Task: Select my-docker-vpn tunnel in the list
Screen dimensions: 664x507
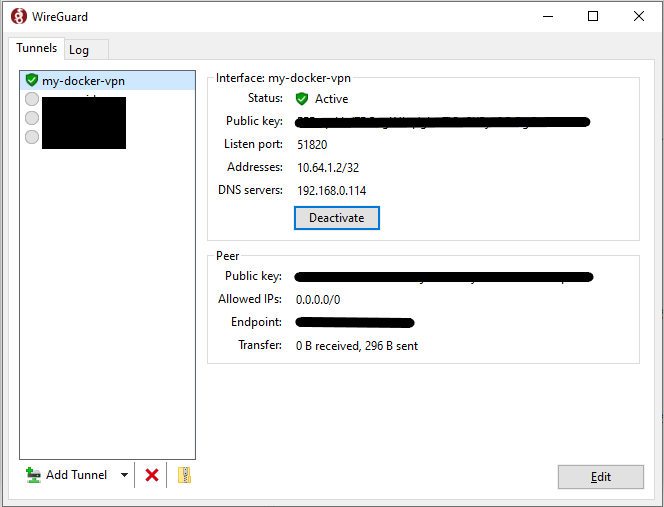Action: [x=108, y=80]
